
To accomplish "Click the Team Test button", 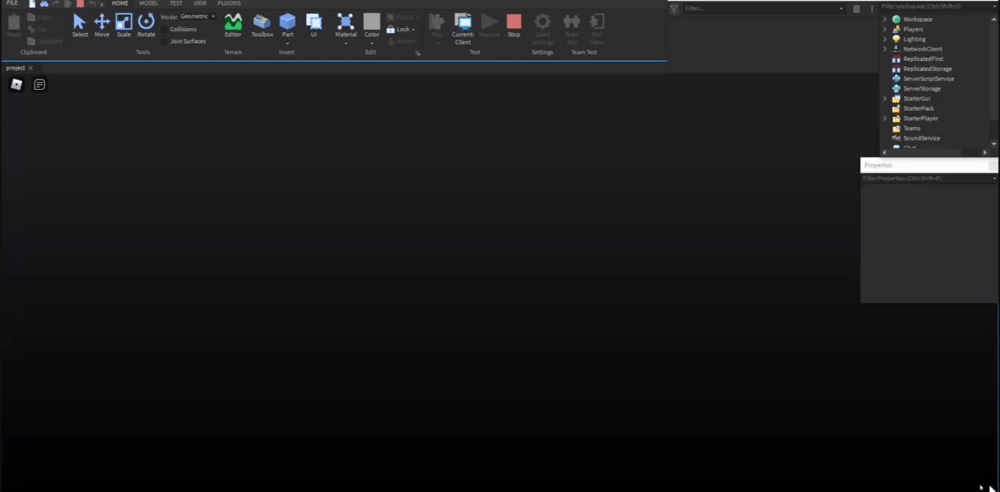I will click(x=571, y=29).
